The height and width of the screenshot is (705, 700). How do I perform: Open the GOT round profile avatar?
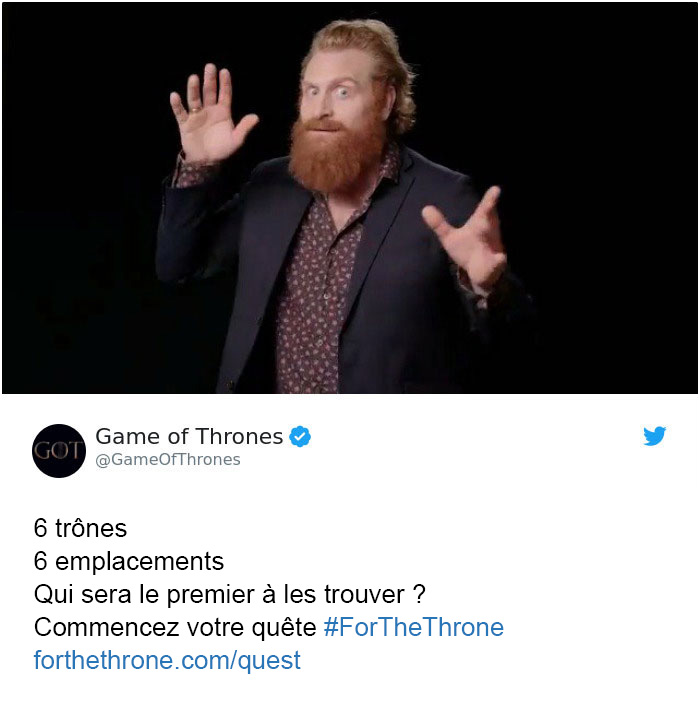59,451
